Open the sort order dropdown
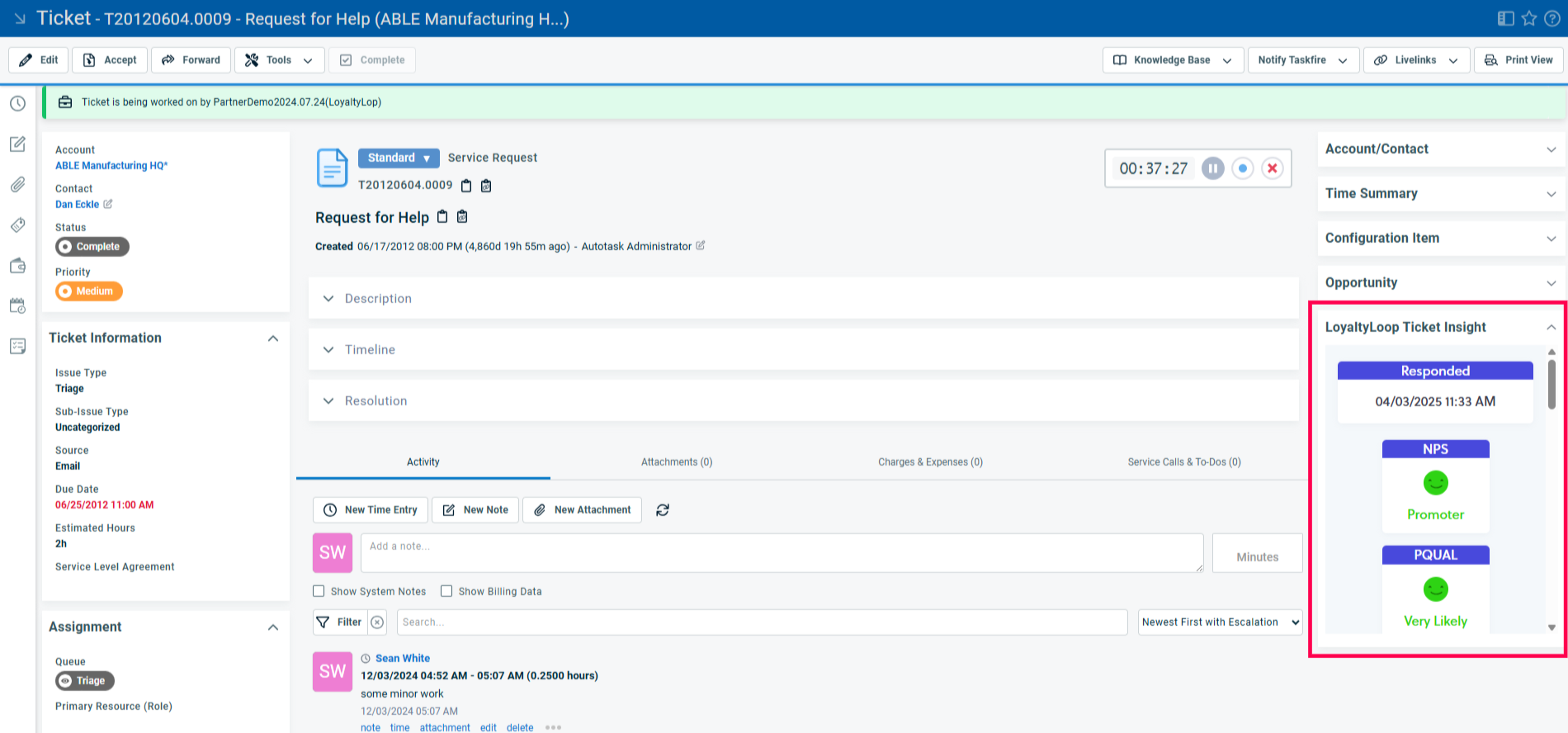The width and height of the screenshot is (1568, 733). (x=1220, y=622)
